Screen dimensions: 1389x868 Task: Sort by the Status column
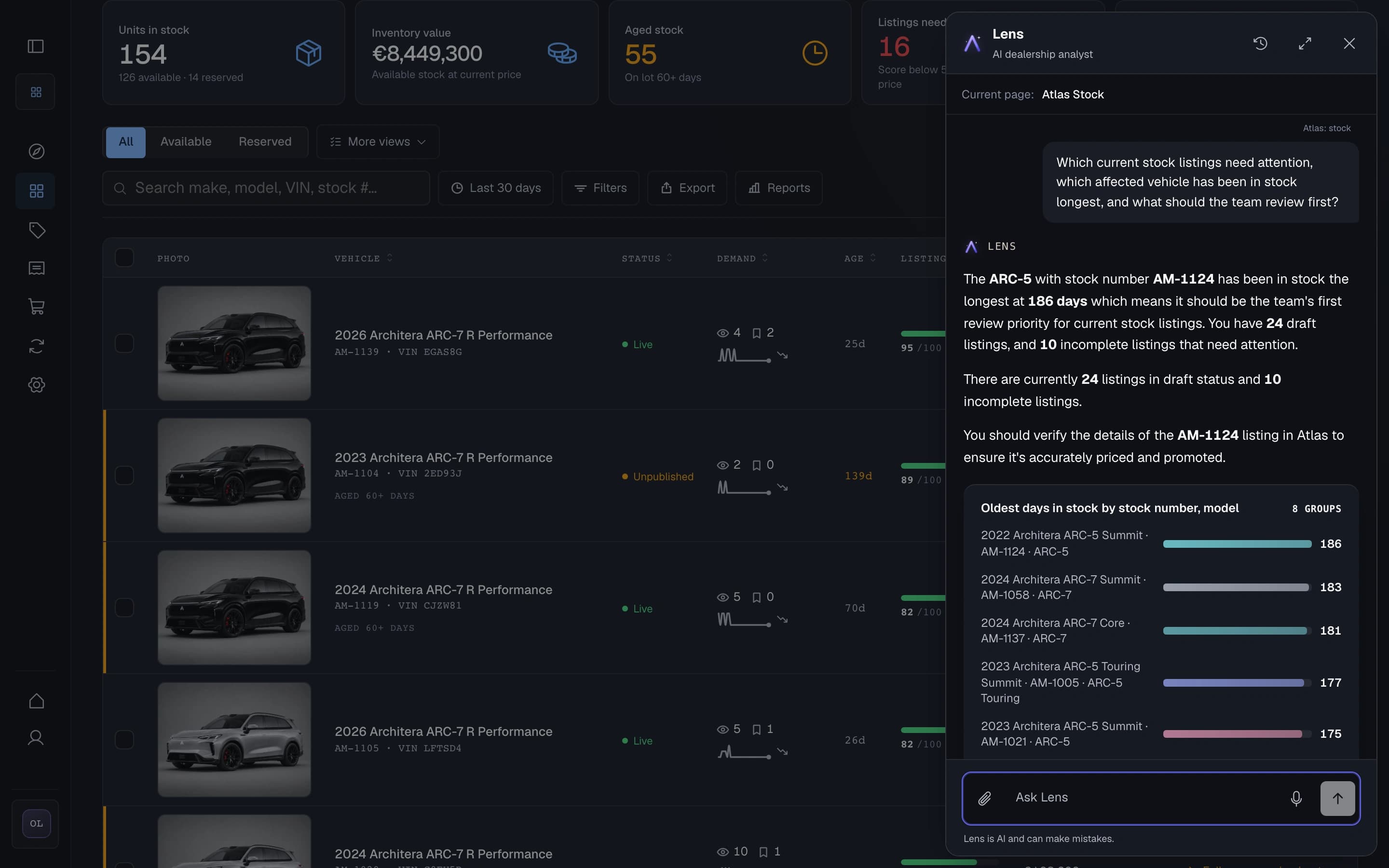point(646,258)
